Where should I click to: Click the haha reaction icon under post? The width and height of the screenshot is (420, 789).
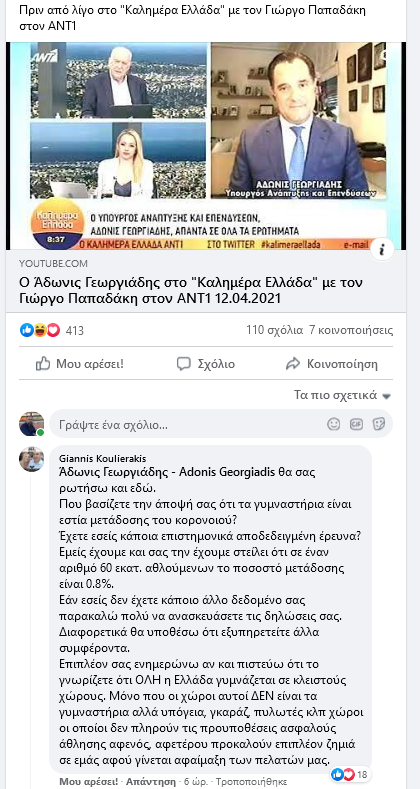pyautogui.click(x=40, y=330)
